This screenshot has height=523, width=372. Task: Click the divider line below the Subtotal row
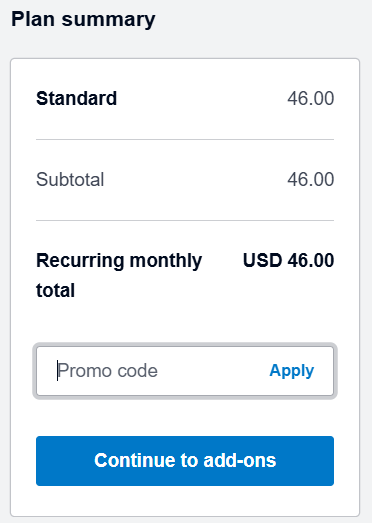[x=185, y=220]
